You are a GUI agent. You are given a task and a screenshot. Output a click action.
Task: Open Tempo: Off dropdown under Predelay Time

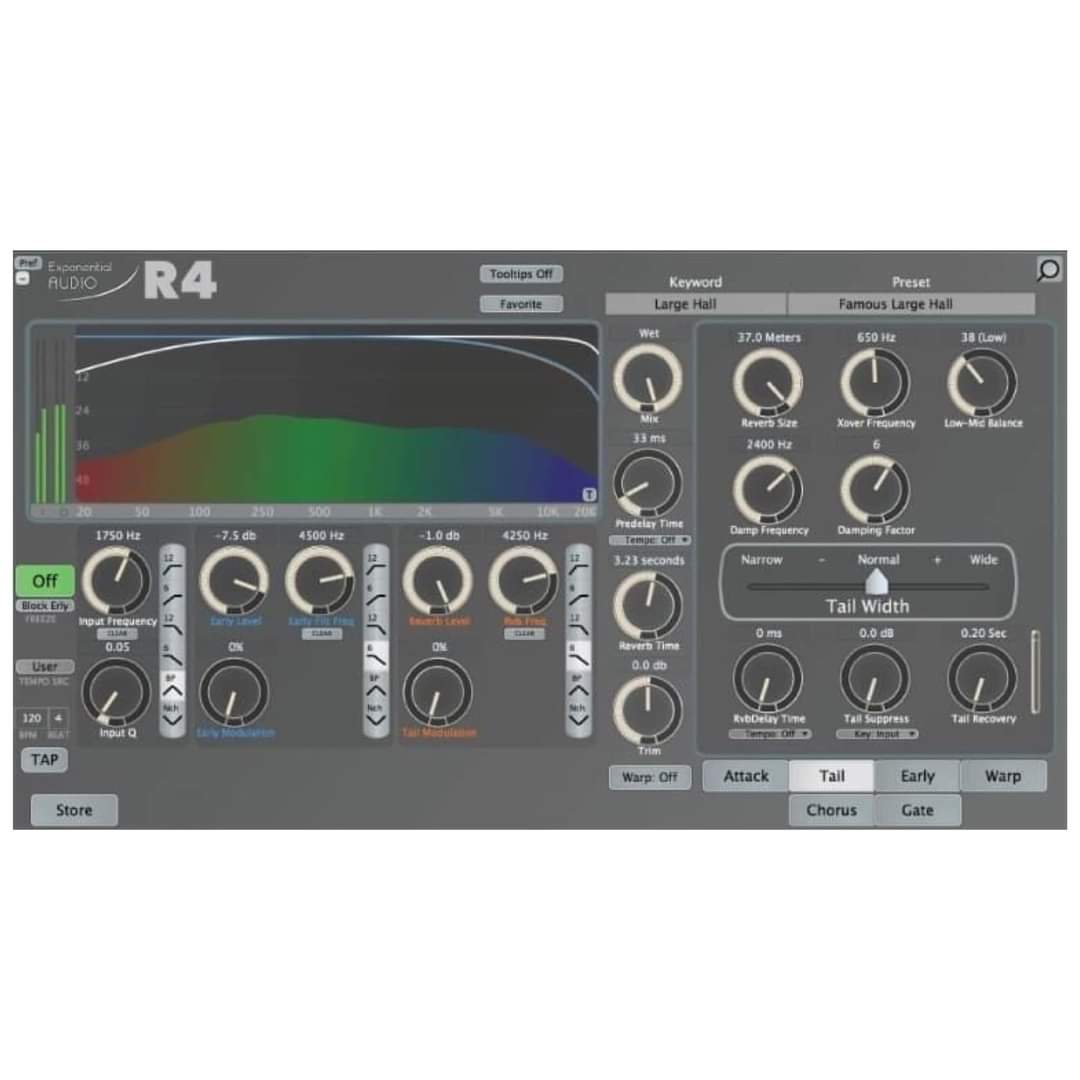pyautogui.click(x=650, y=540)
